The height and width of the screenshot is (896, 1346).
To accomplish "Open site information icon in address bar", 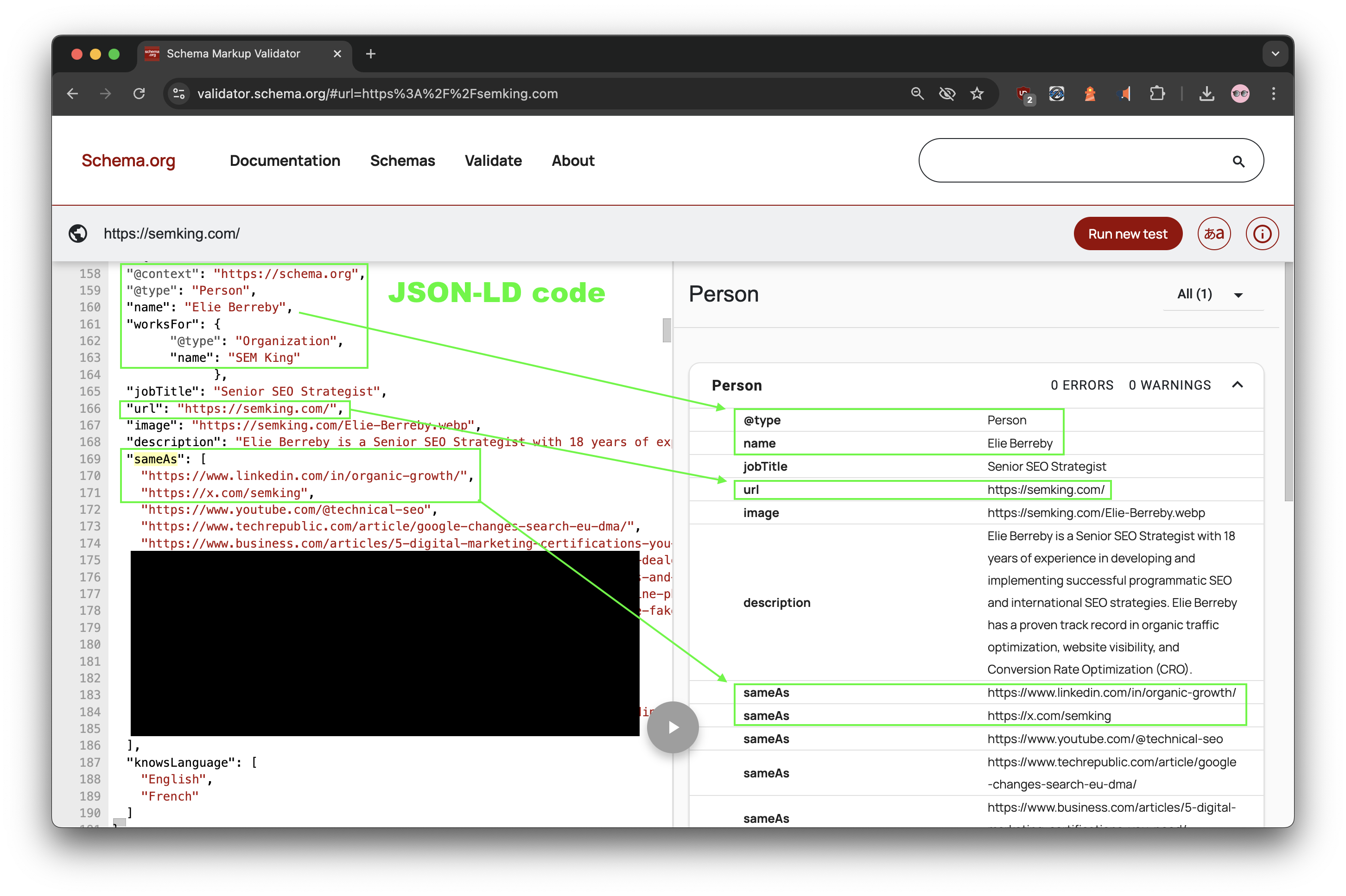I will [179, 94].
